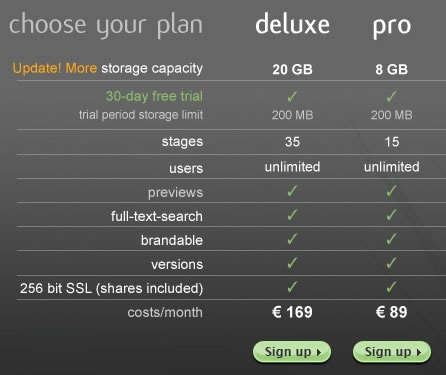446x375 pixels.
Task: Click the deluxe full-text-search checkmark
Action: click(292, 215)
